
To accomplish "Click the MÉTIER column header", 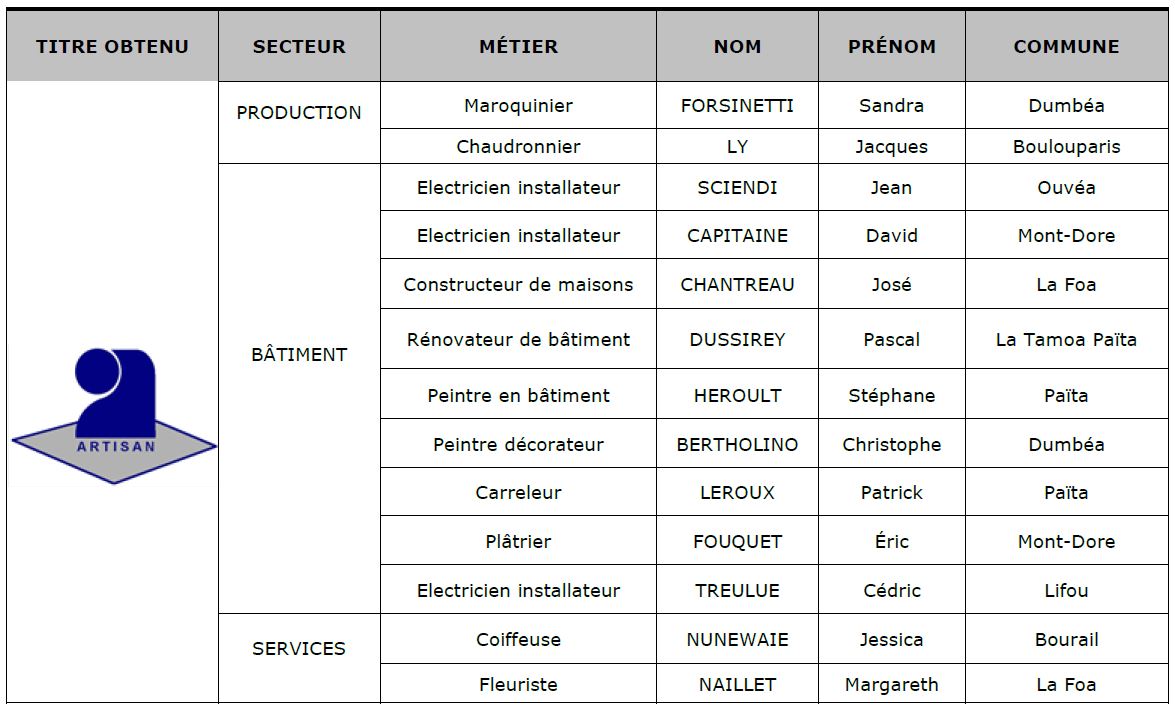I will pyautogui.click(x=518, y=47).
